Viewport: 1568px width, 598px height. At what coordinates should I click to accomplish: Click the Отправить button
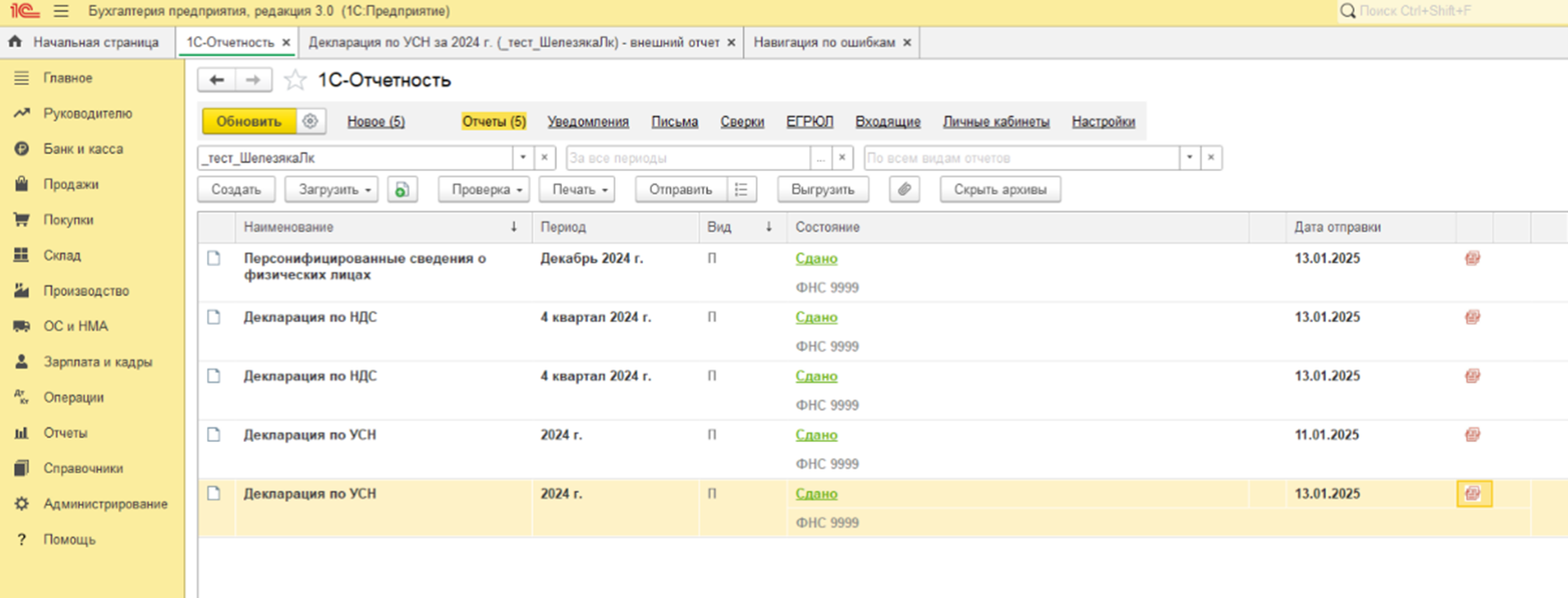click(x=681, y=189)
